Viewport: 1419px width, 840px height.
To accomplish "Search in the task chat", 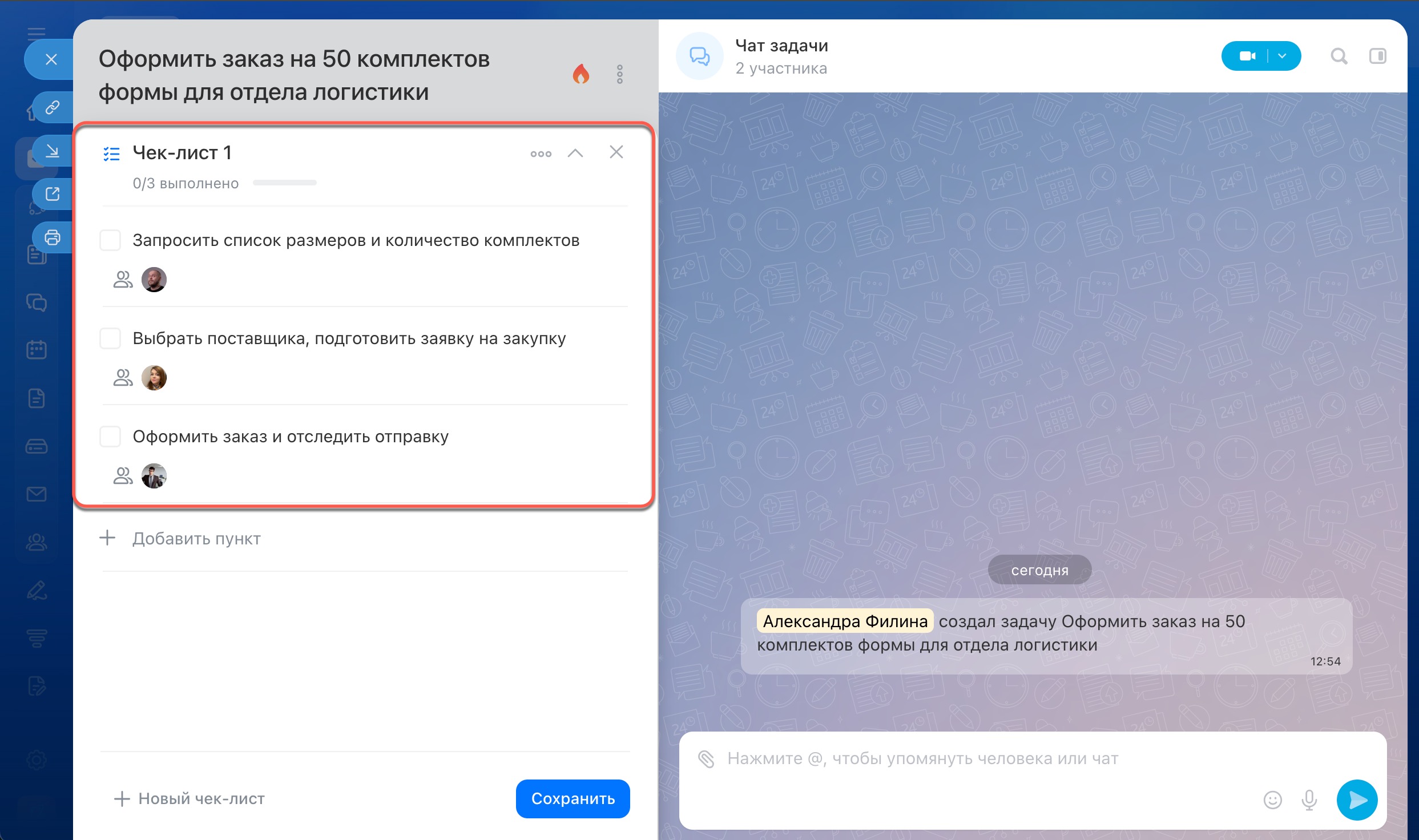I will [x=1339, y=56].
